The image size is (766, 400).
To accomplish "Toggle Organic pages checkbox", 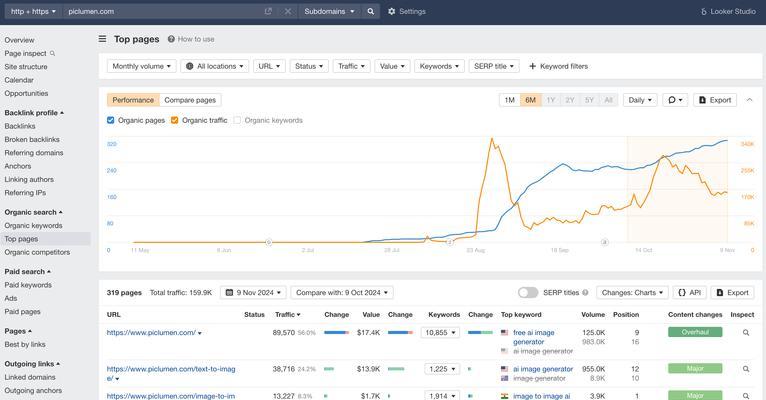I will [110, 120].
